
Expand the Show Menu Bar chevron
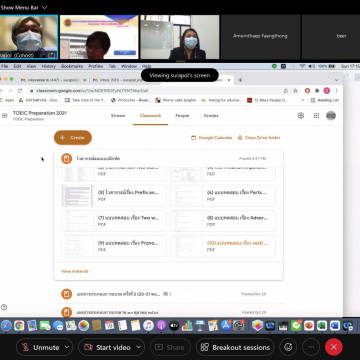tap(45, 7)
